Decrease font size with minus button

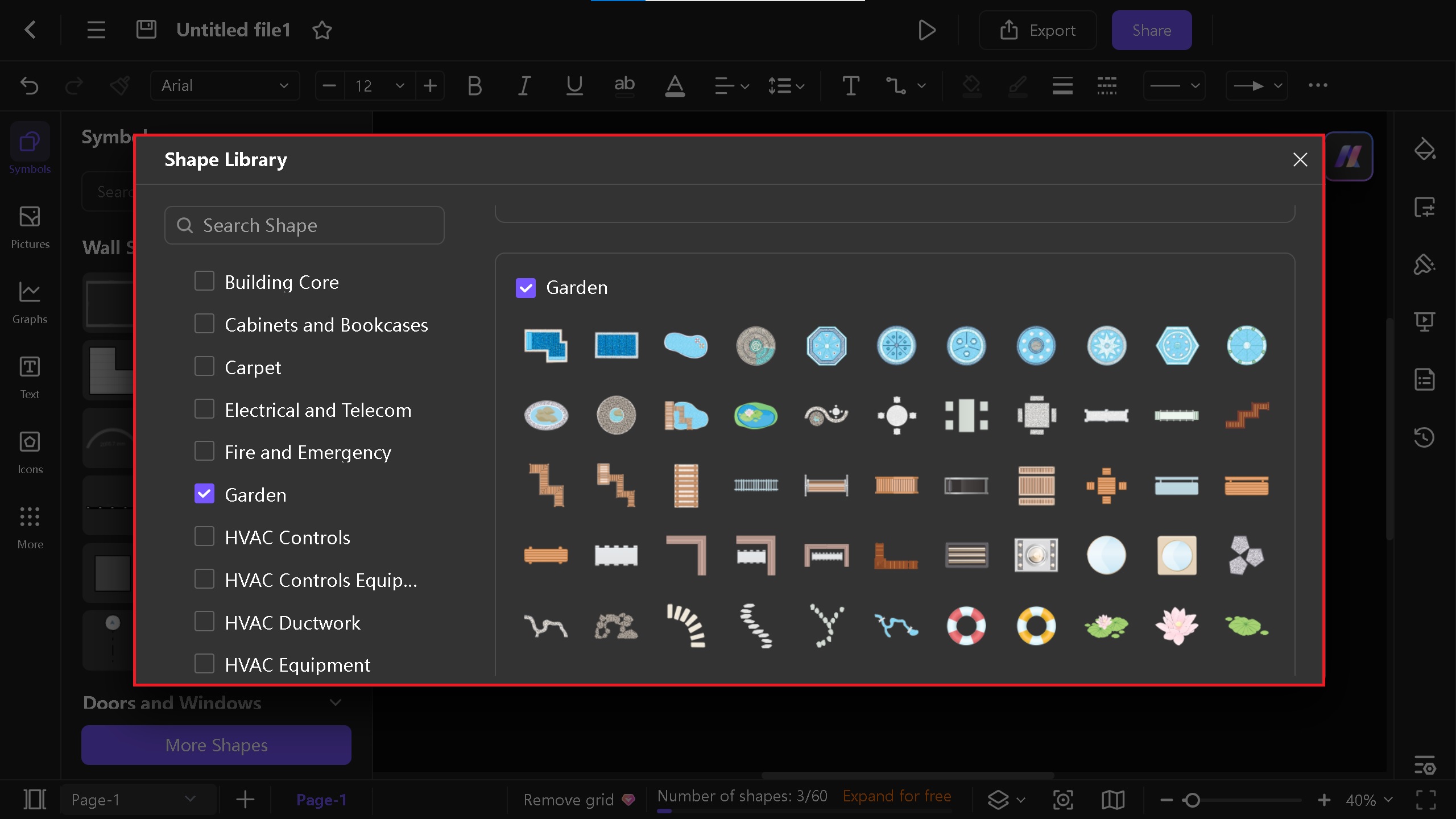[x=329, y=86]
